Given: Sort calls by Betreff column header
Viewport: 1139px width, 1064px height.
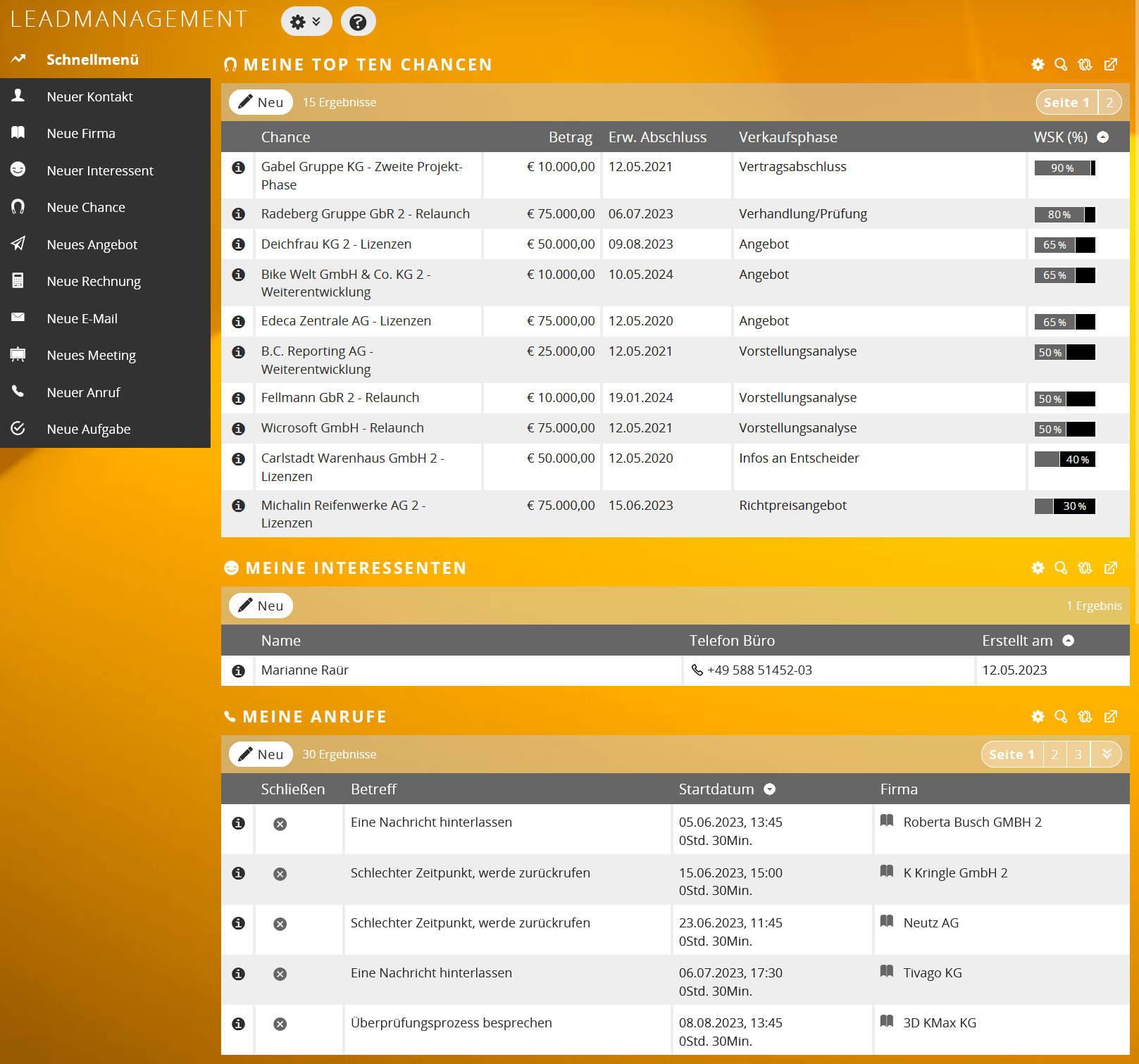Looking at the screenshot, I should [373, 789].
